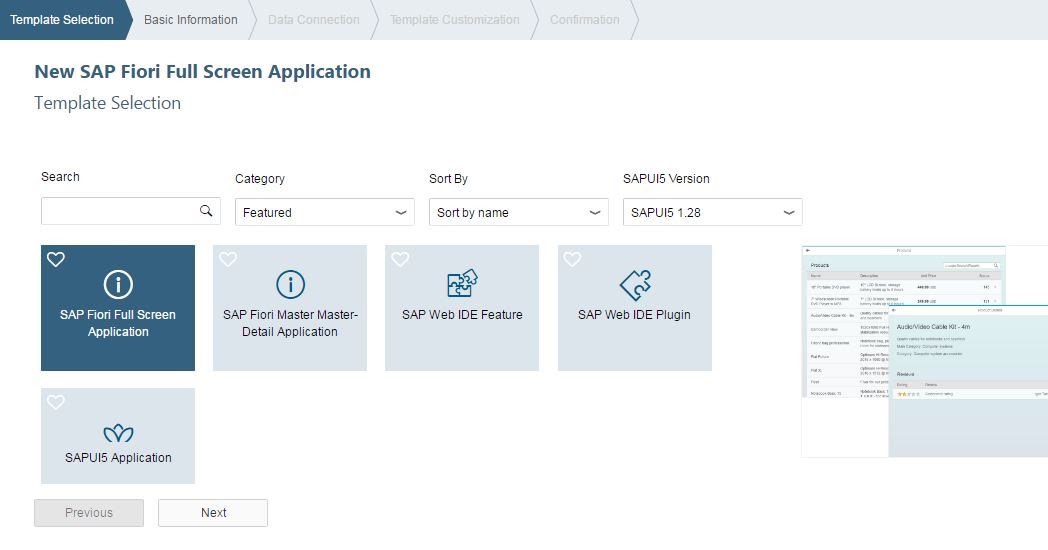Focus the template Search input field

[120, 211]
